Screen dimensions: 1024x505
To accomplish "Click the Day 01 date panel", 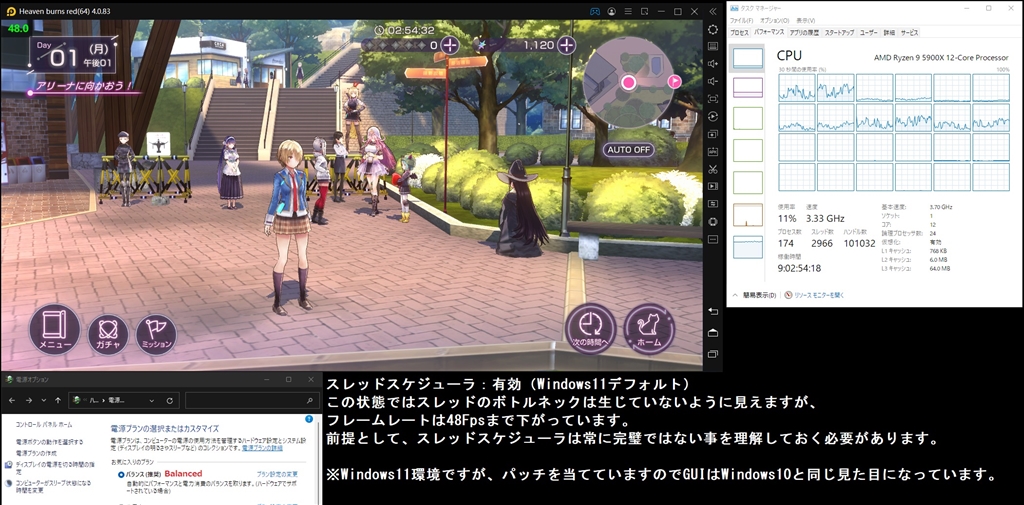I will [72, 55].
